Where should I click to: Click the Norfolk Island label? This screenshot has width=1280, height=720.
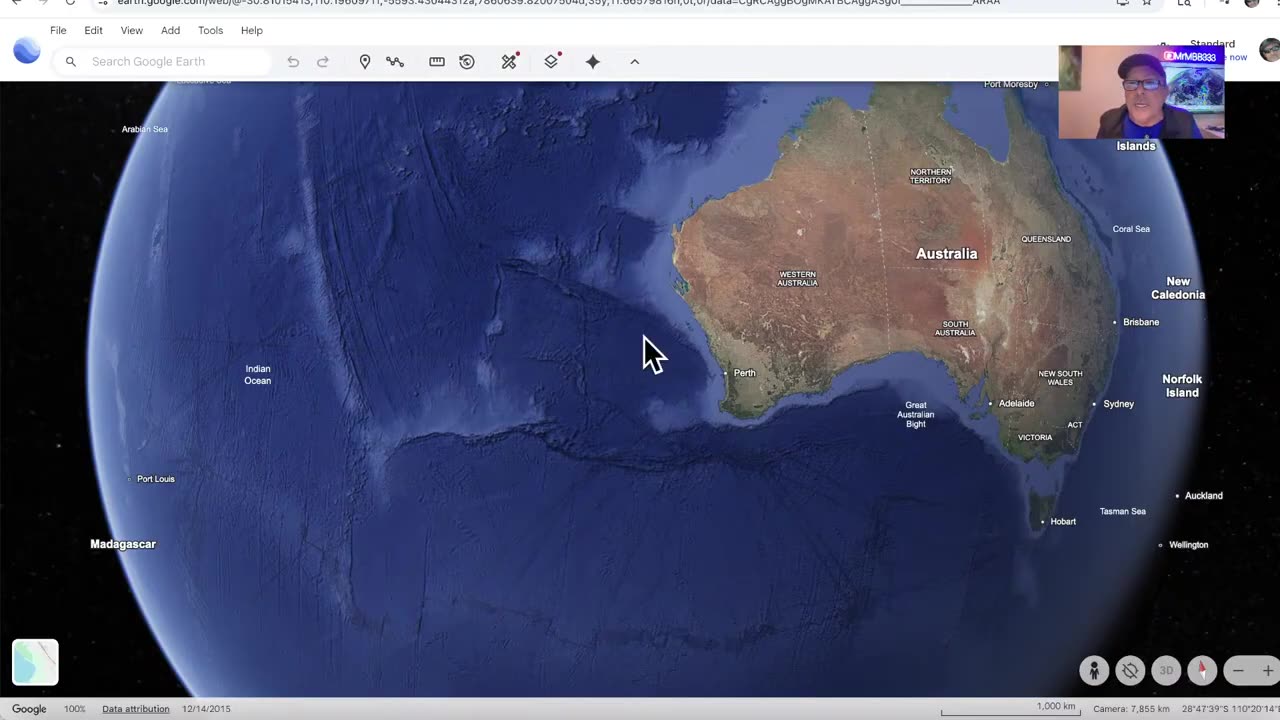tap(1182, 386)
